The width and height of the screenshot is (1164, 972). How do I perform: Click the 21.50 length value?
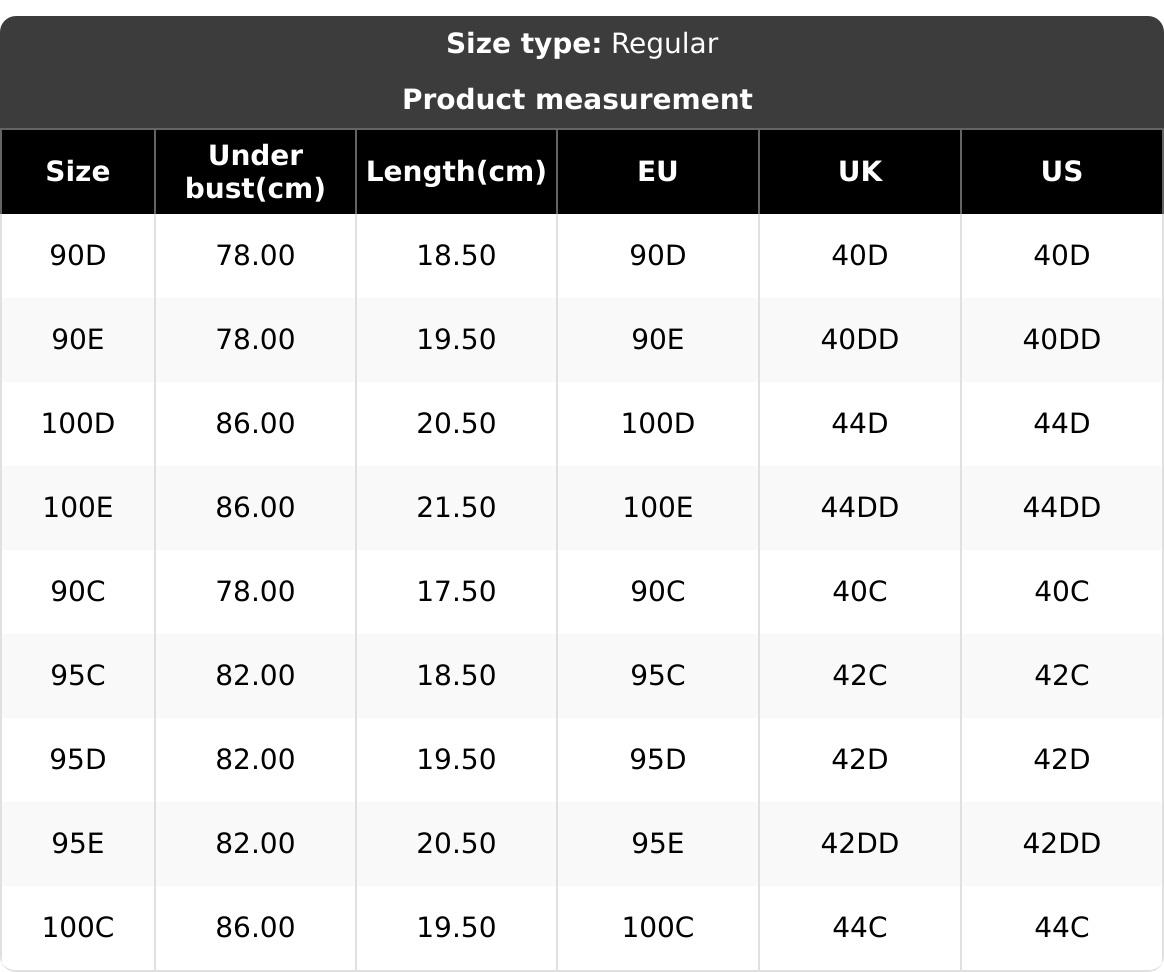tap(456, 508)
